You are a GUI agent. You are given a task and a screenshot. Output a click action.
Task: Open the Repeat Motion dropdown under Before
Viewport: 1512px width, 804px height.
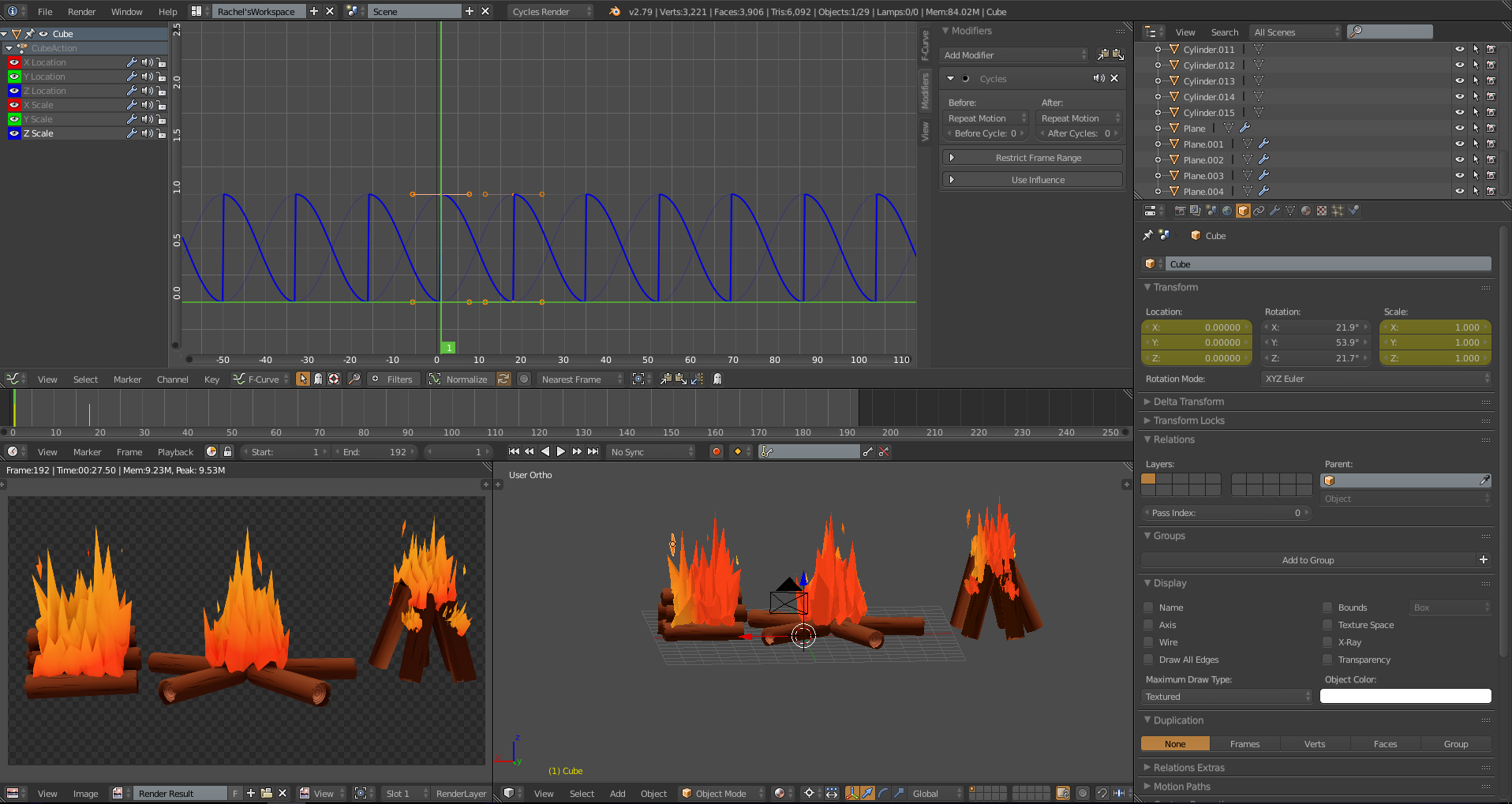pos(984,118)
